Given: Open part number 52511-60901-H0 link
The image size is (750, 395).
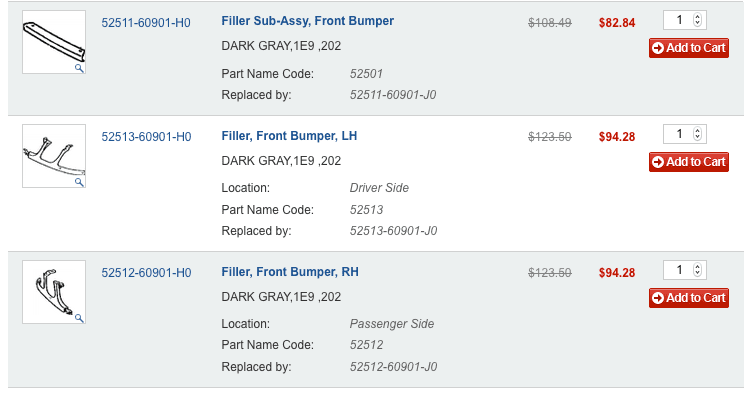Looking at the screenshot, I should (x=146, y=23).
